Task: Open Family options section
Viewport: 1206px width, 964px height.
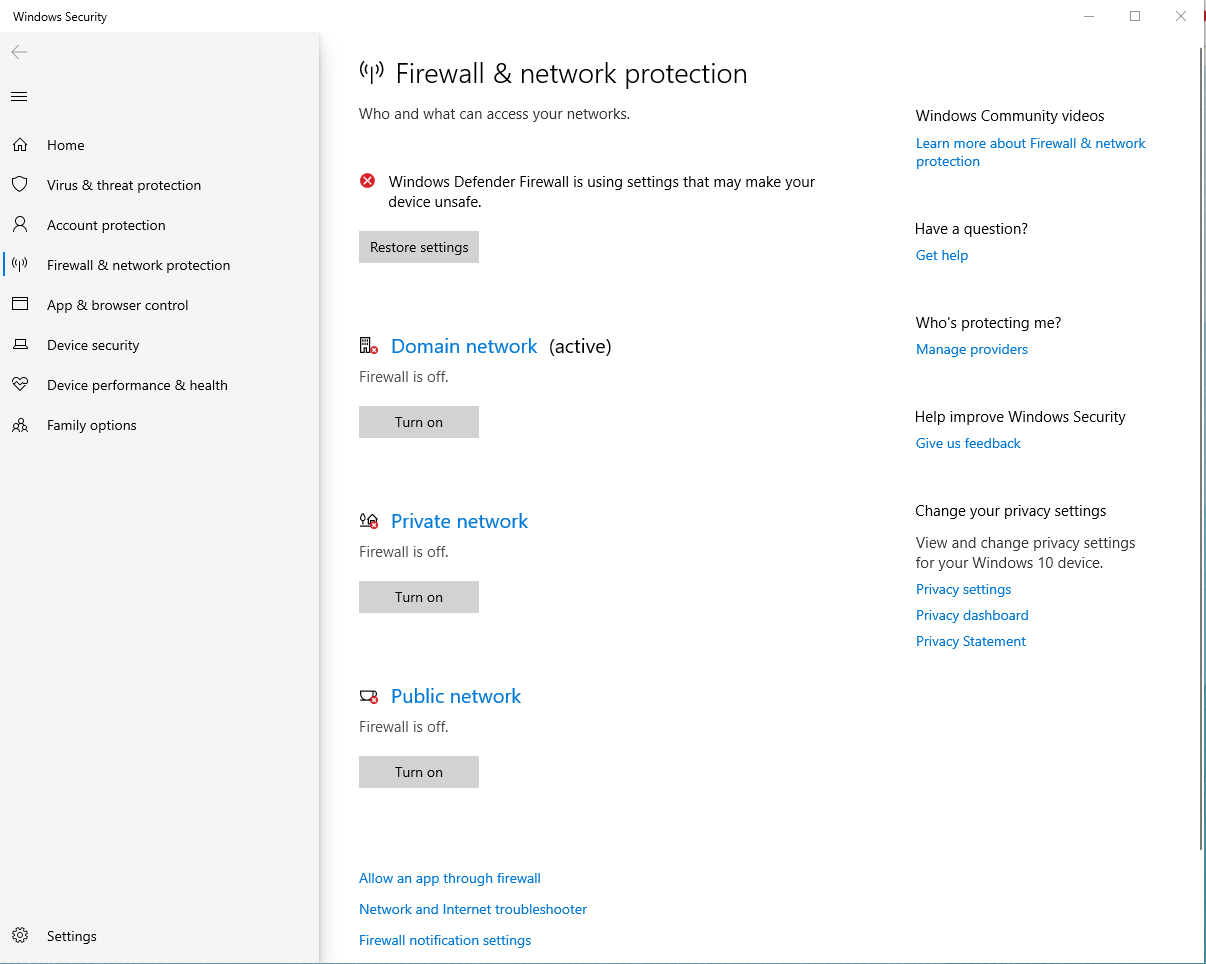Action: pos(92,425)
